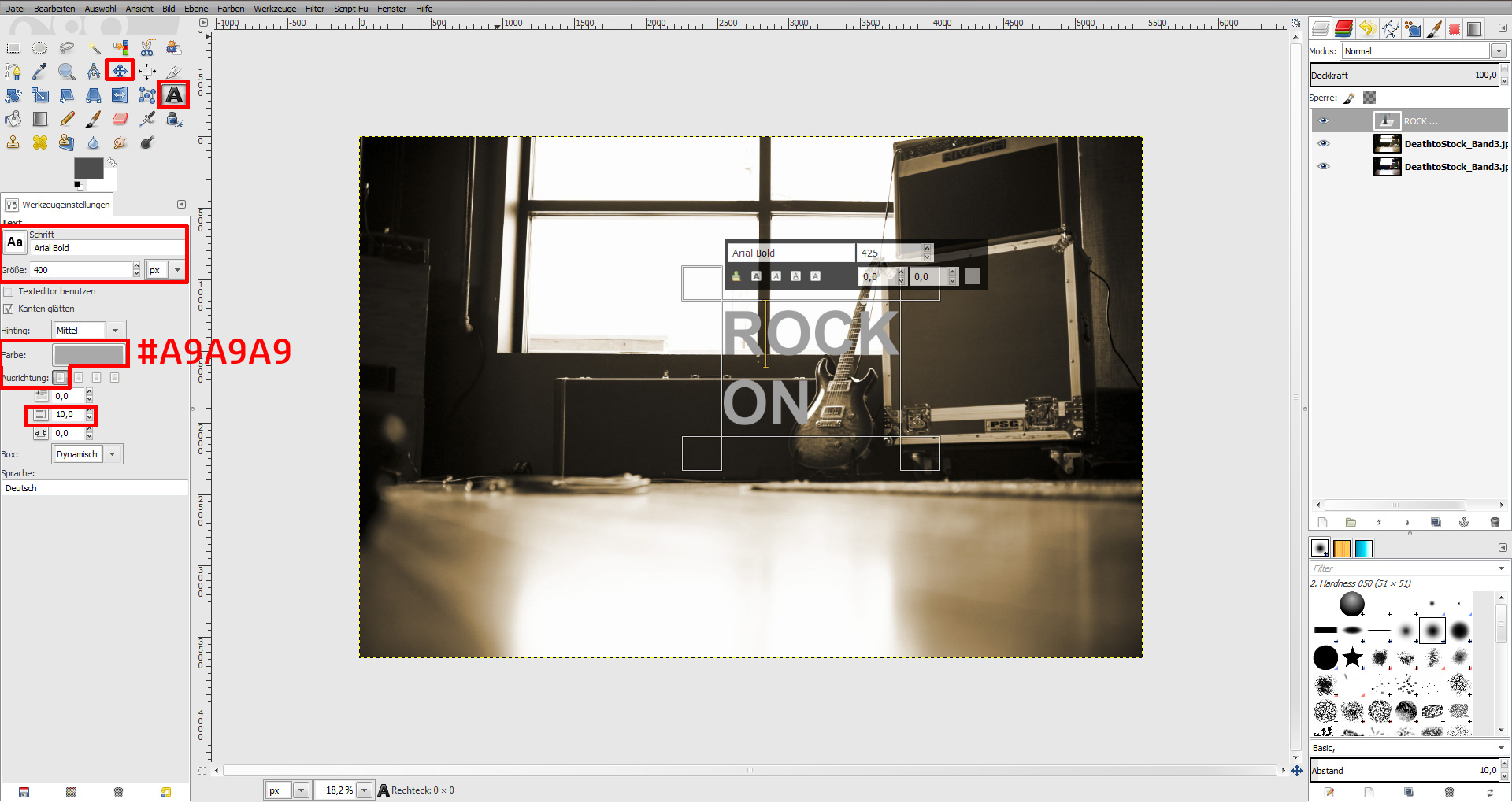The width and height of the screenshot is (1512, 803).
Task: Pick the Zauberstab fuzzy select tool
Action: 94,48
